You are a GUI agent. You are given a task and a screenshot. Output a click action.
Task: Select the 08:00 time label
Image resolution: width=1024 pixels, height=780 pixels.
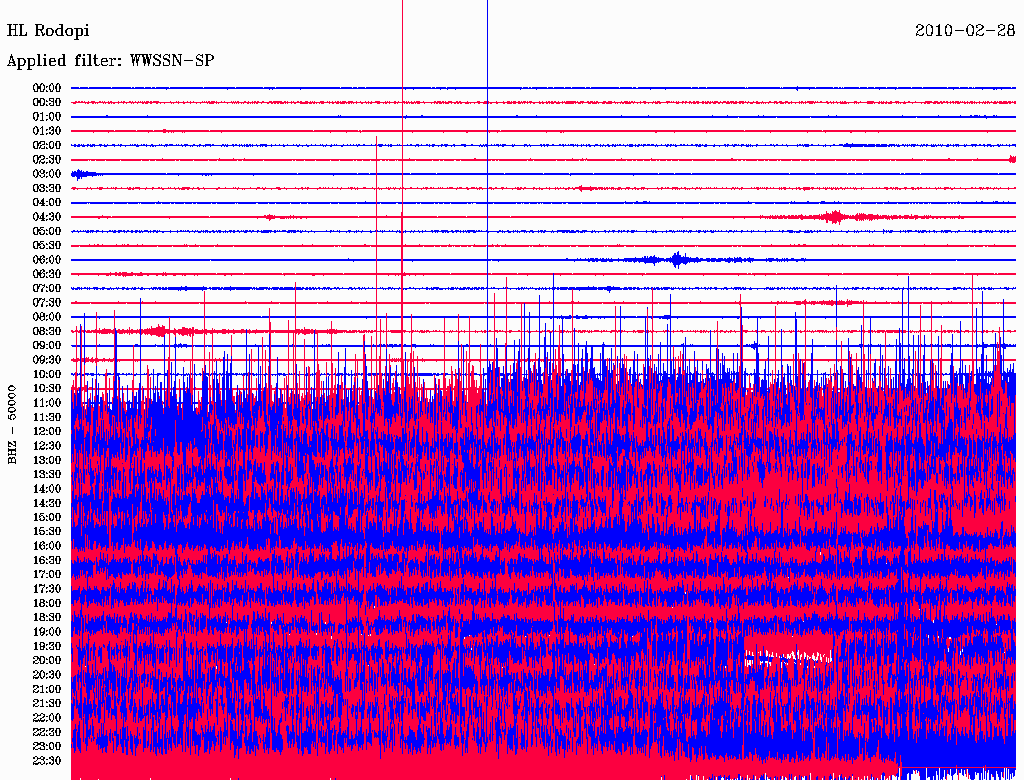tap(47, 317)
